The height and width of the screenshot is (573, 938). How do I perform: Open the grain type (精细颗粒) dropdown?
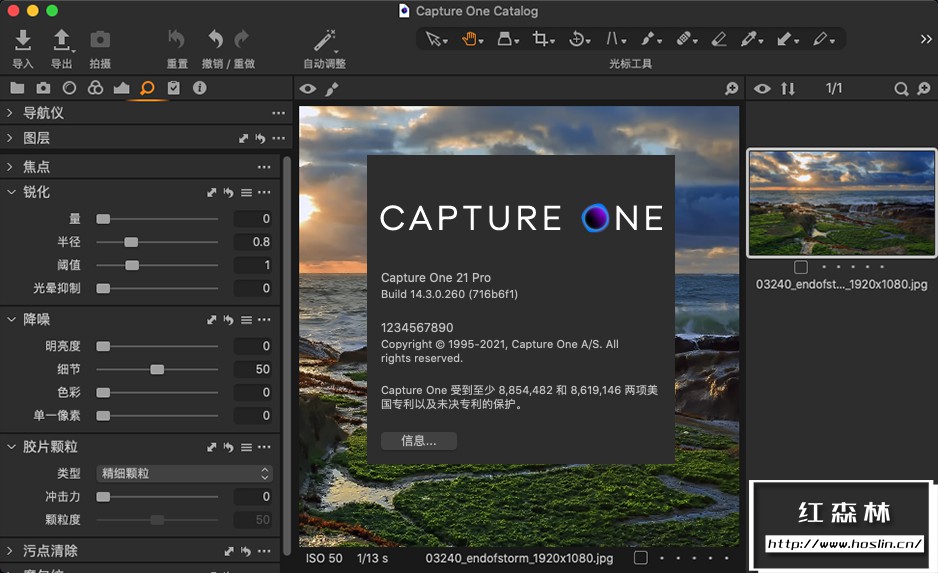(185, 473)
